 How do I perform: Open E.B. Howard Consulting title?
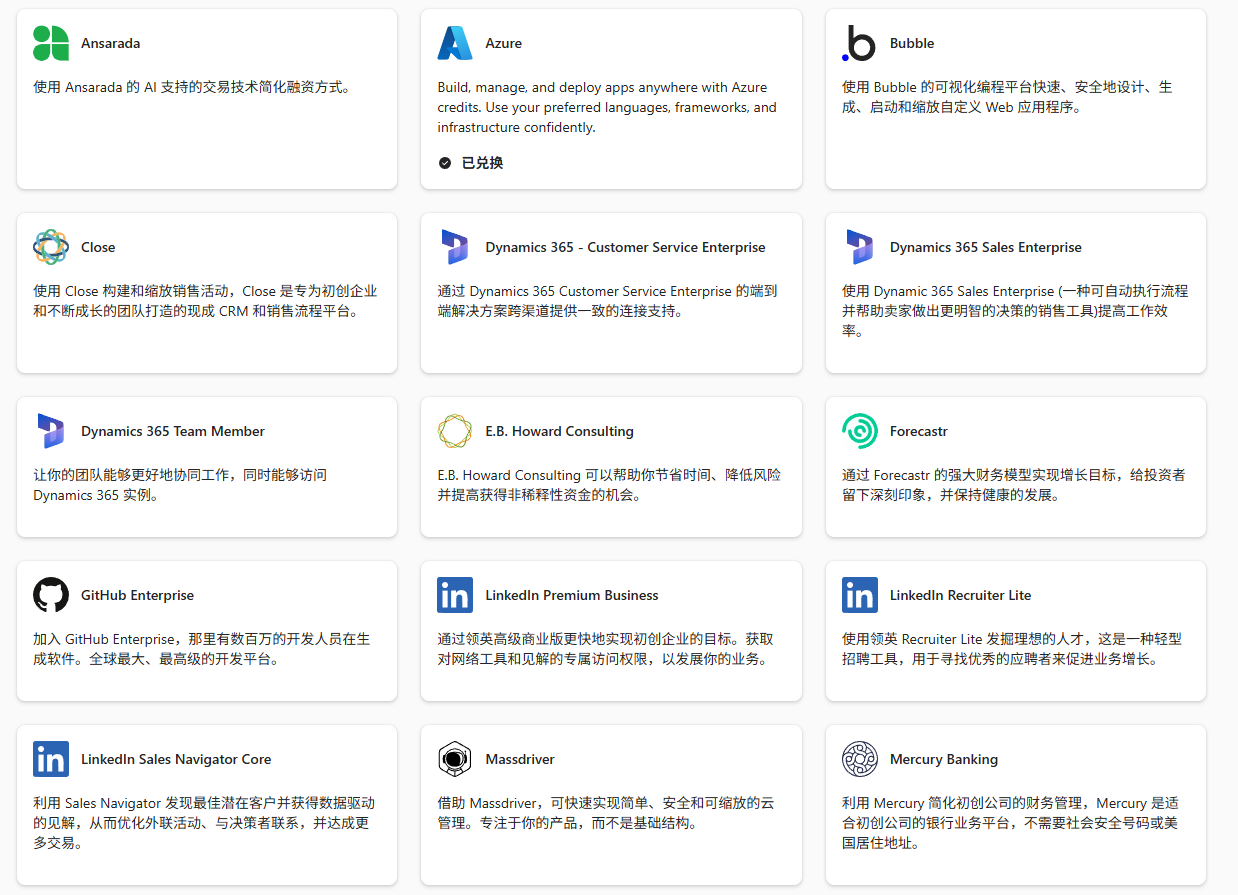click(x=560, y=431)
